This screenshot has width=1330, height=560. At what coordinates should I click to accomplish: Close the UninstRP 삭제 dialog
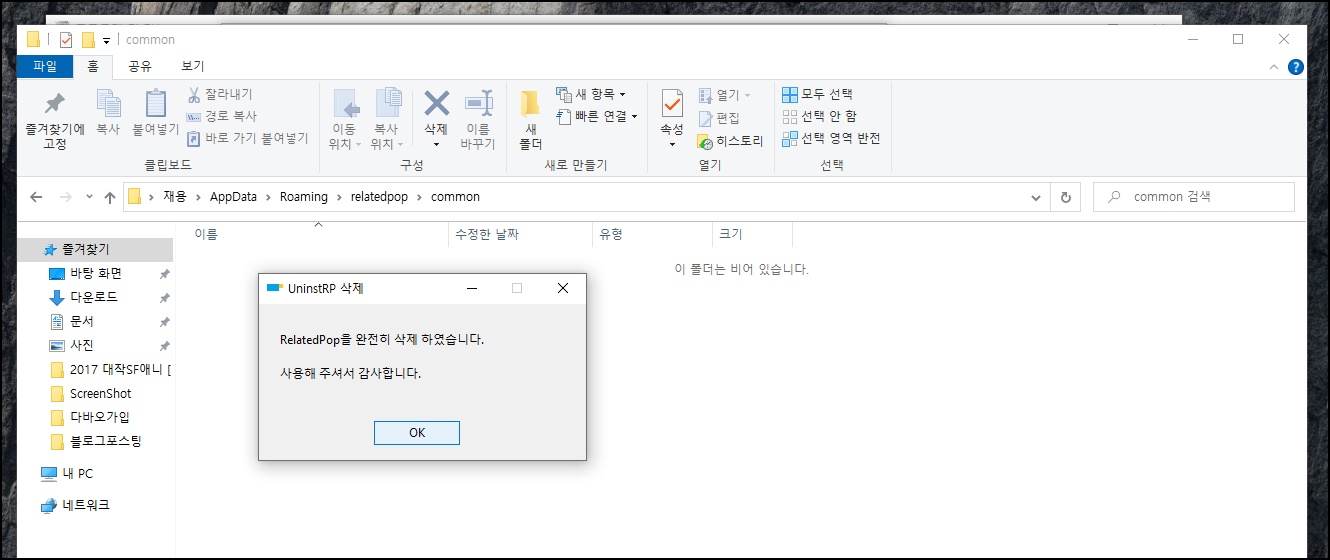(x=562, y=288)
